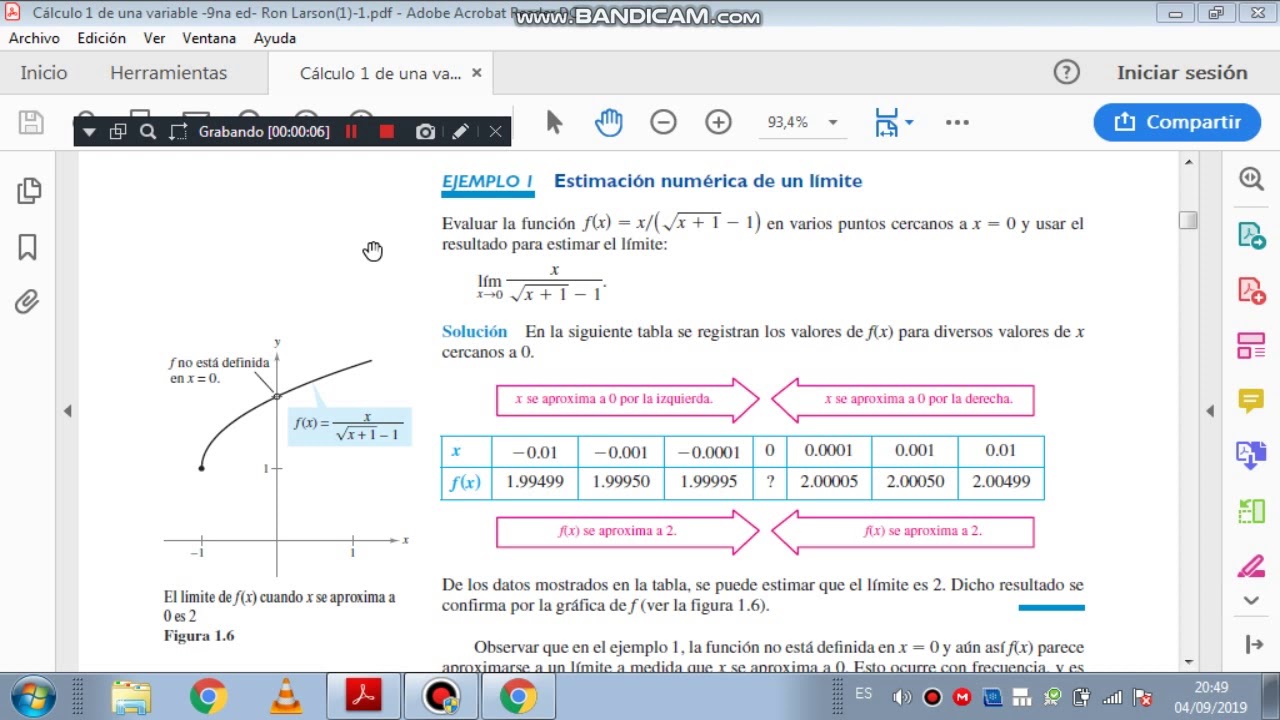Click the 'EJEMPLO 1' heading text

487,181
